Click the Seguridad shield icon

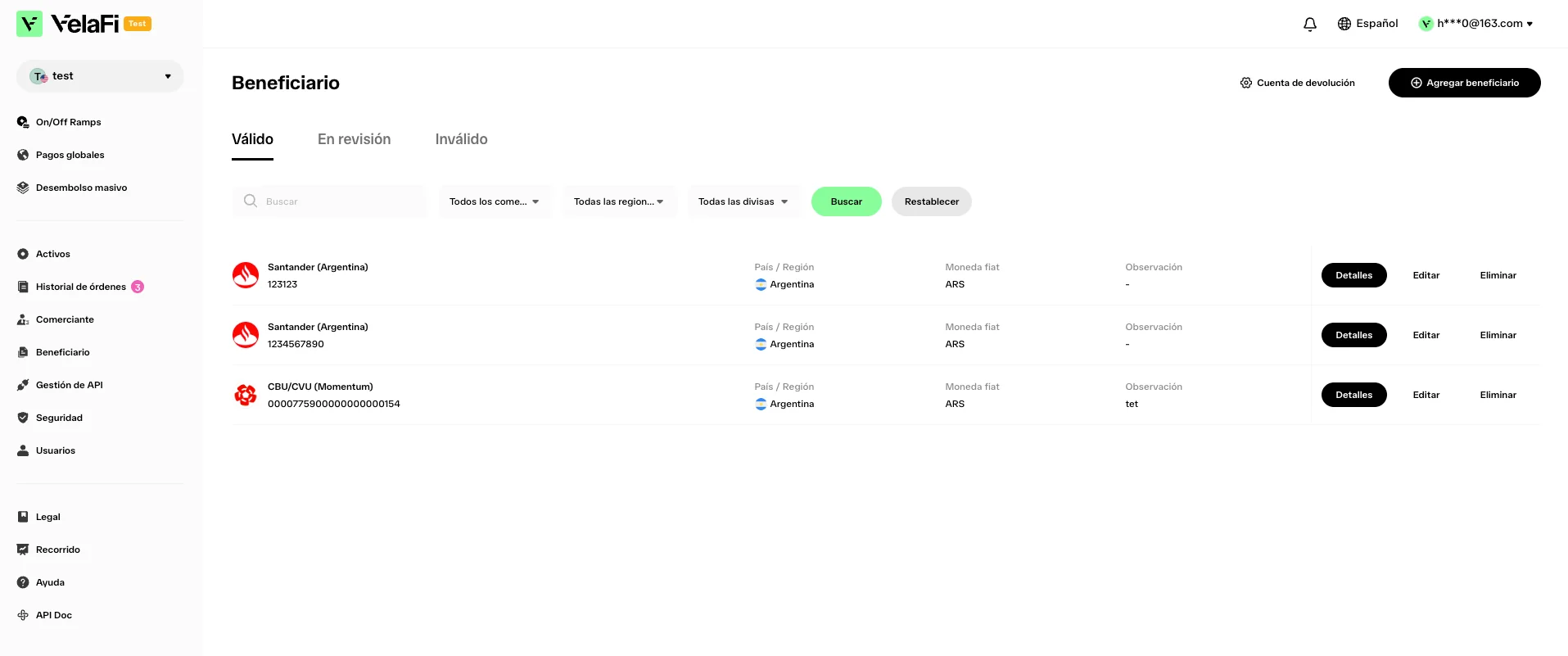tap(23, 418)
